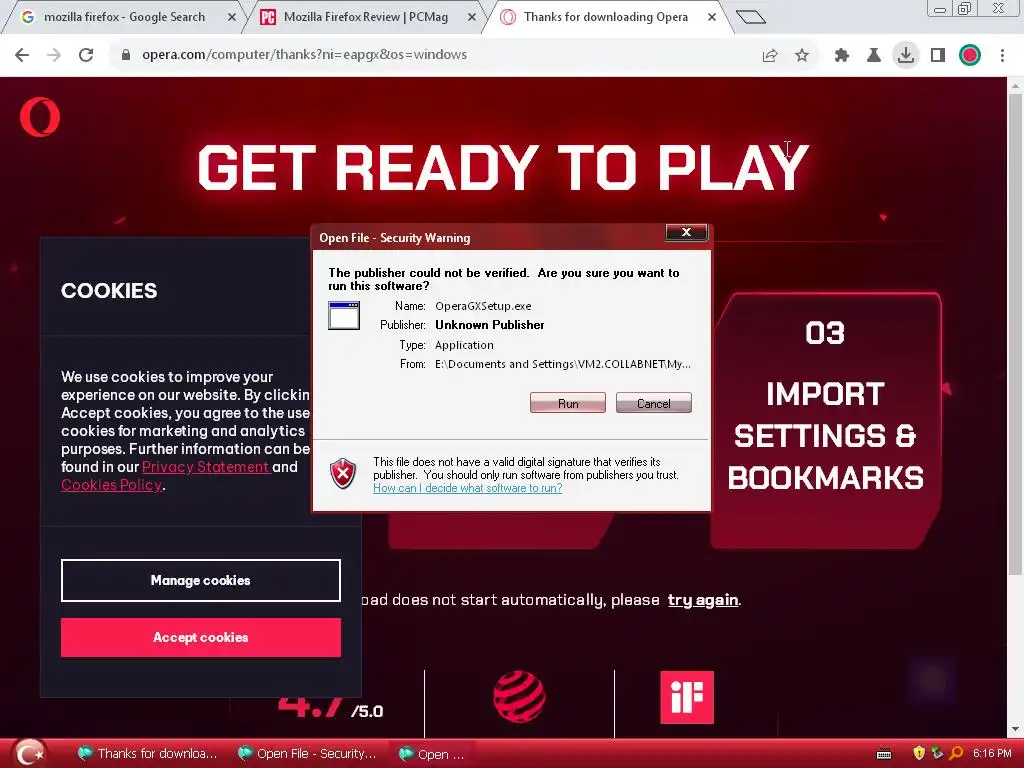Viewport: 1024px width, 768px height.
Task: Accept cookies on Opera site
Action: 200,637
